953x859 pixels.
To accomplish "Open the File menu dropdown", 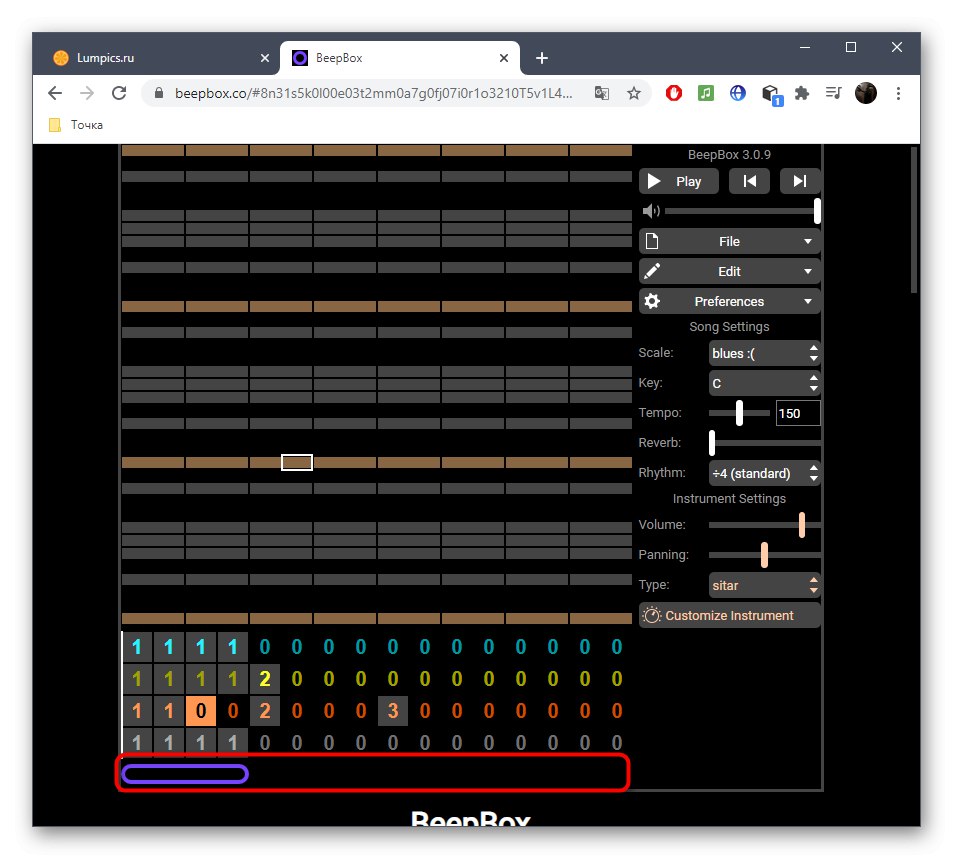I will click(x=729, y=241).
